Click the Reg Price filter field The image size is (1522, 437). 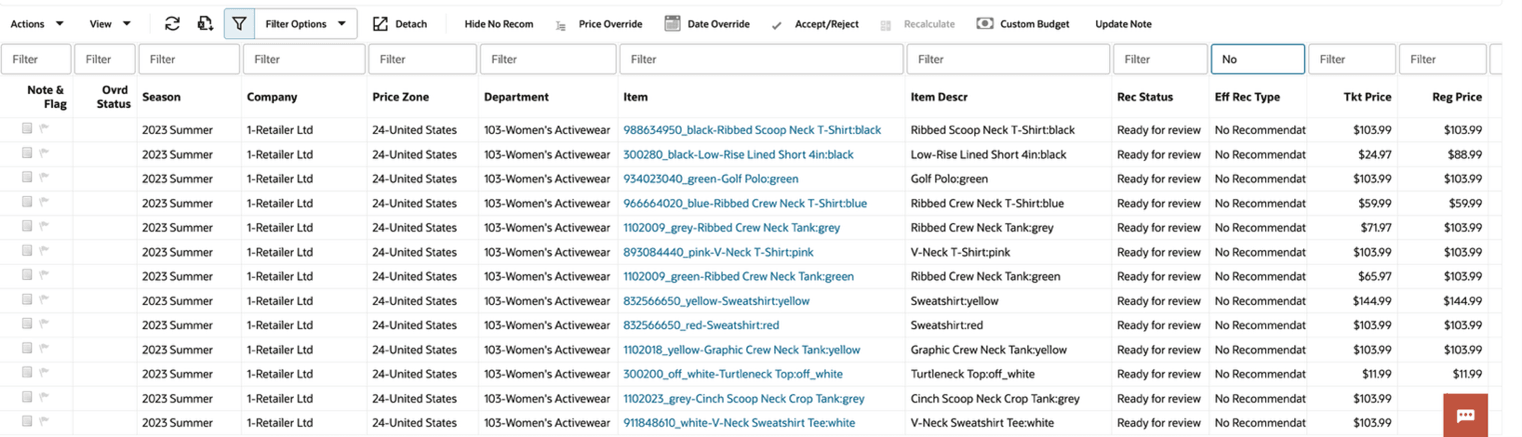pos(1442,59)
